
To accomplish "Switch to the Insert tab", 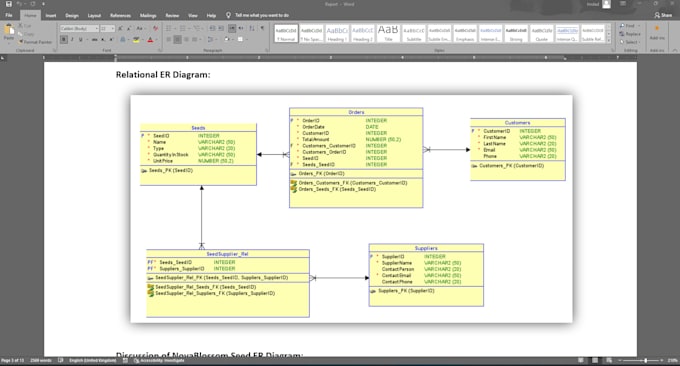I will 51,16.
